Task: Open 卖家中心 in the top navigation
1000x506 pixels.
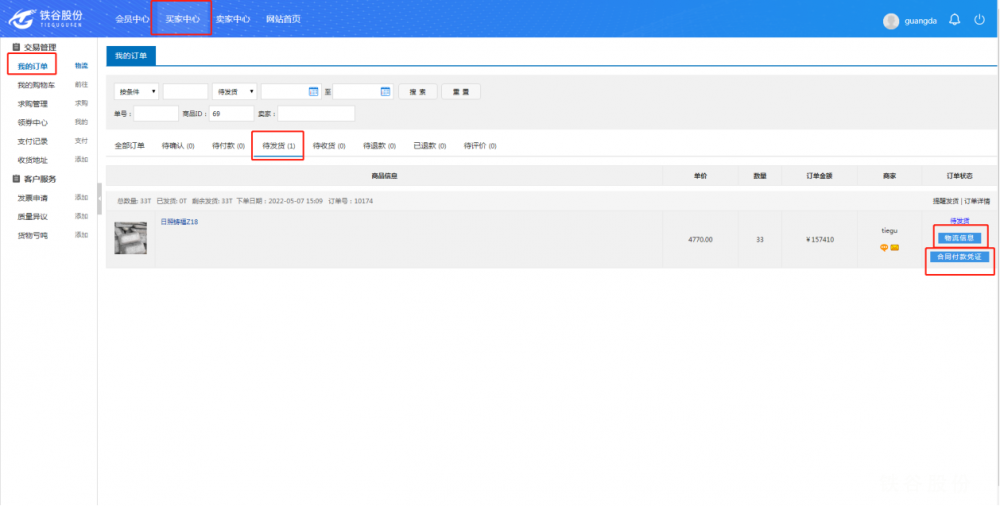Action: click(232, 19)
